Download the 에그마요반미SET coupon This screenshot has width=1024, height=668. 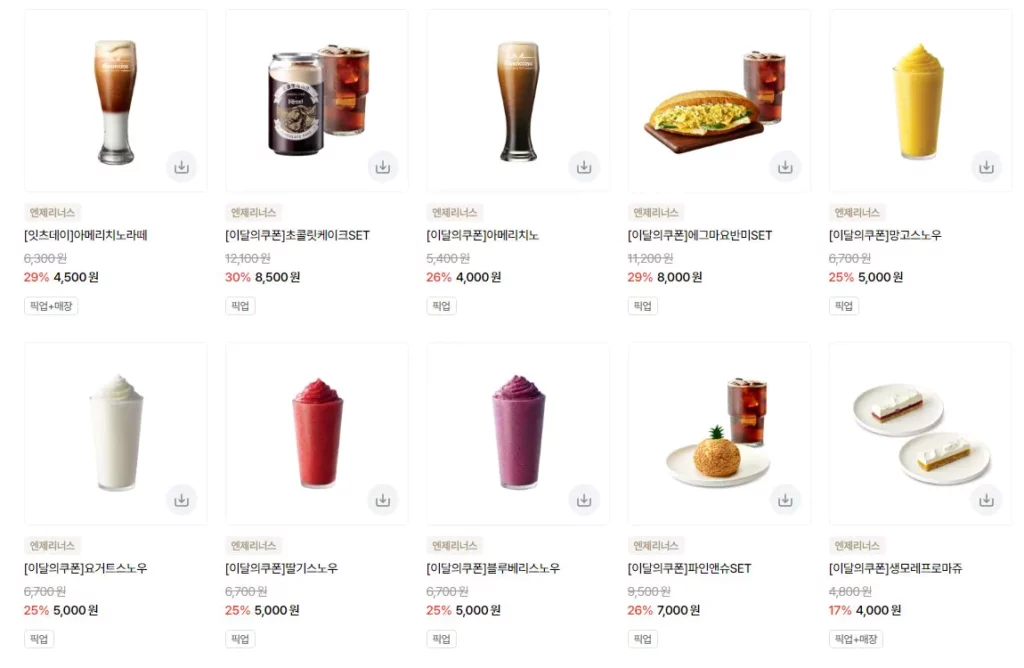click(785, 167)
